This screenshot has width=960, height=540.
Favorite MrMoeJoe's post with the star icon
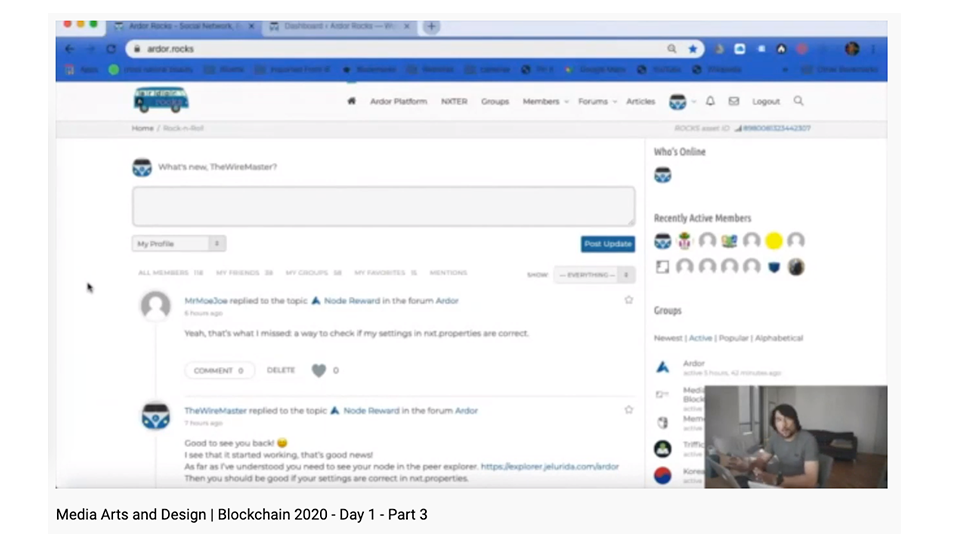pyautogui.click(x=629, y=300)
